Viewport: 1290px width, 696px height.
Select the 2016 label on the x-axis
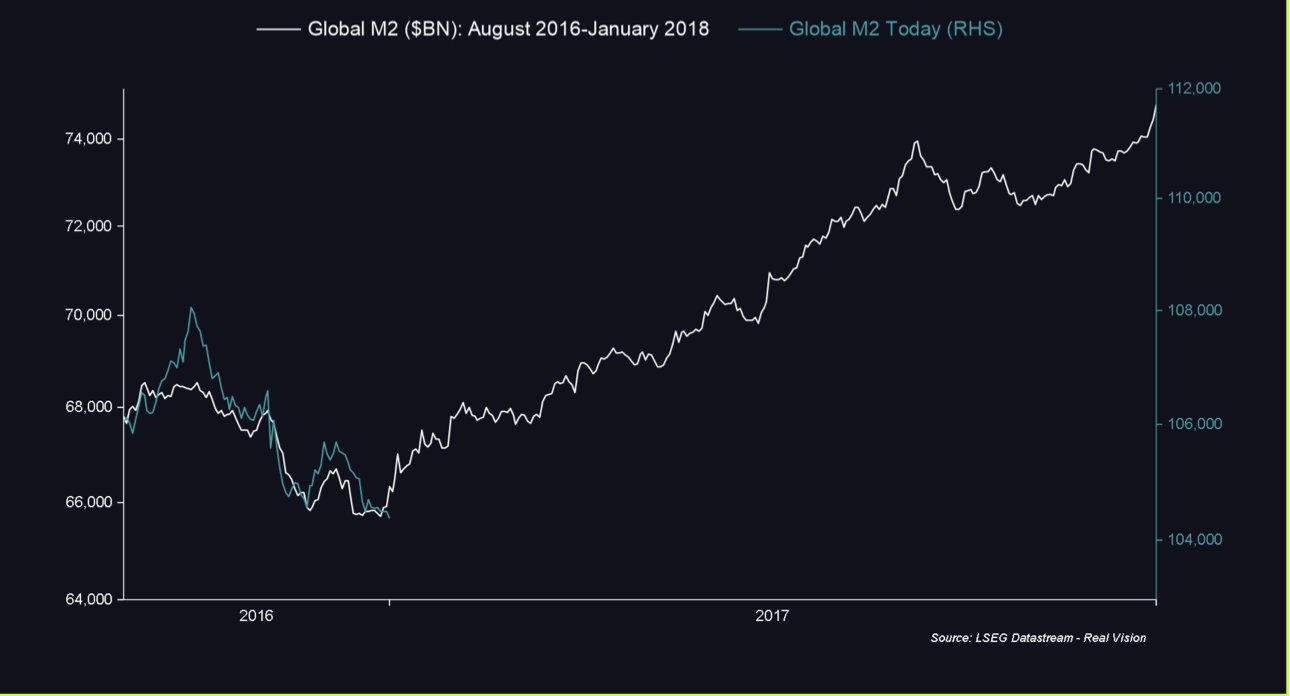click(256, 617)
